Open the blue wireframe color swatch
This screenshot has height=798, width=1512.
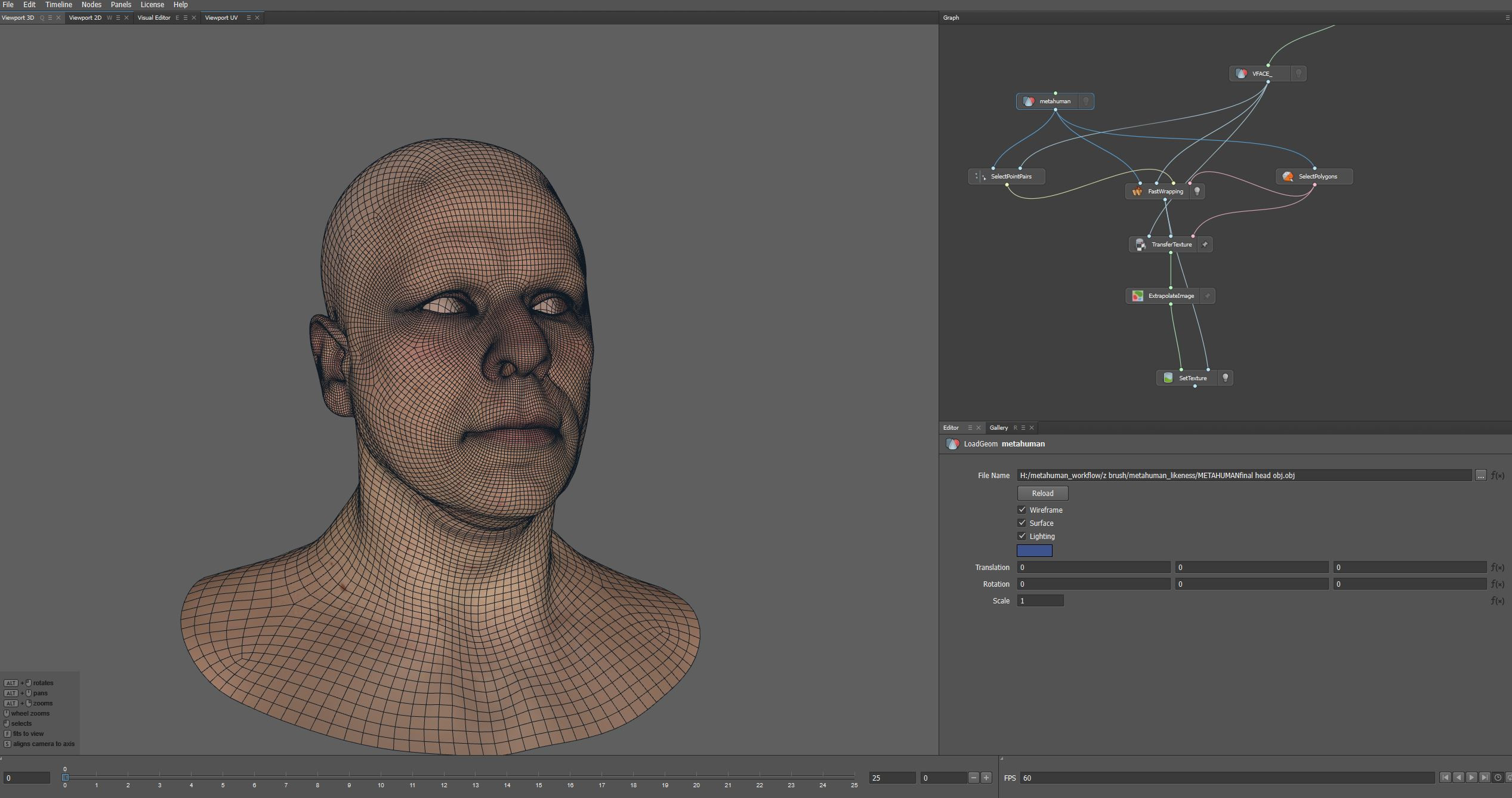tap(1034, 551)
